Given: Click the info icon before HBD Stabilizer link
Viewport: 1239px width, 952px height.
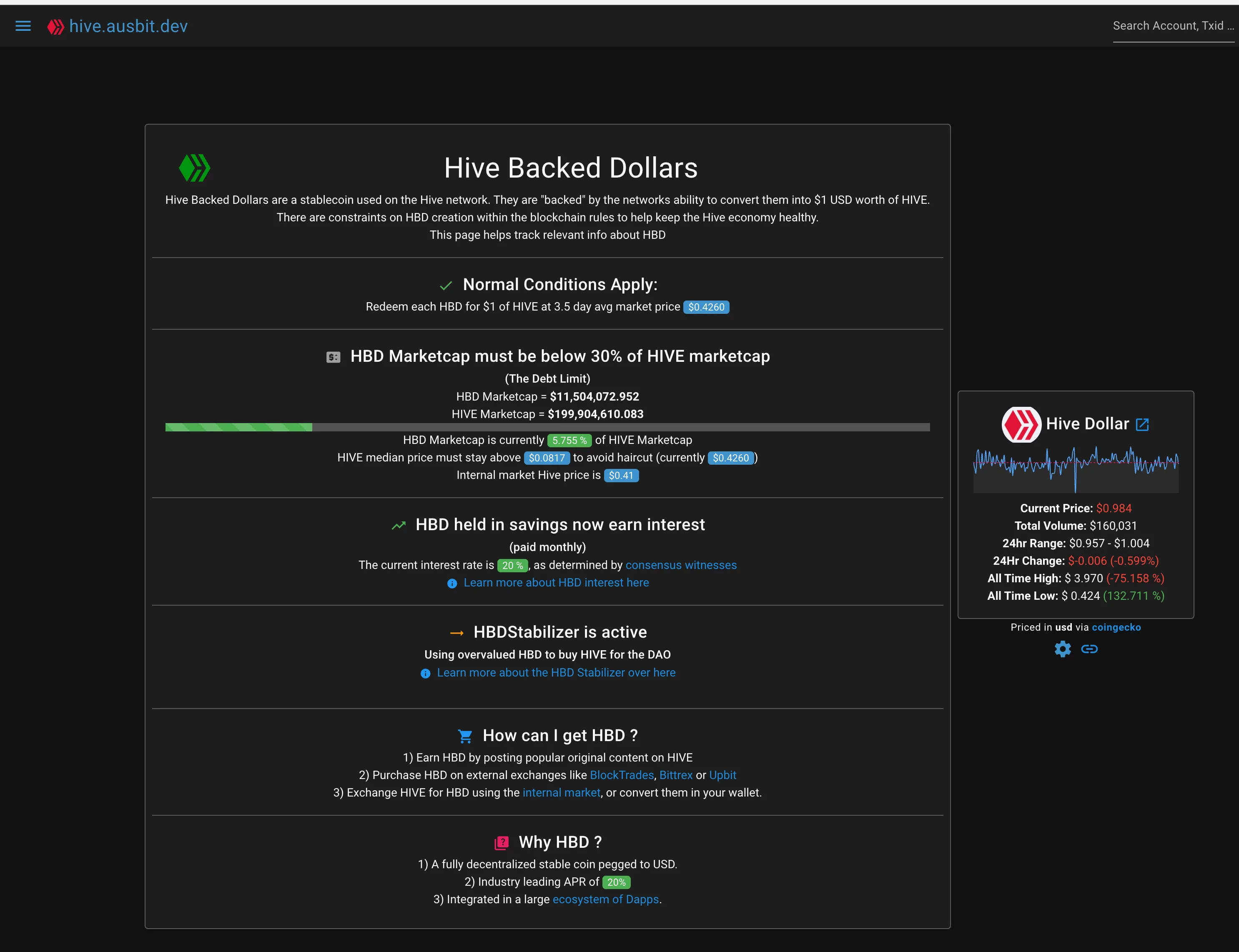Looking at the screenshot, I should point(425,673).
